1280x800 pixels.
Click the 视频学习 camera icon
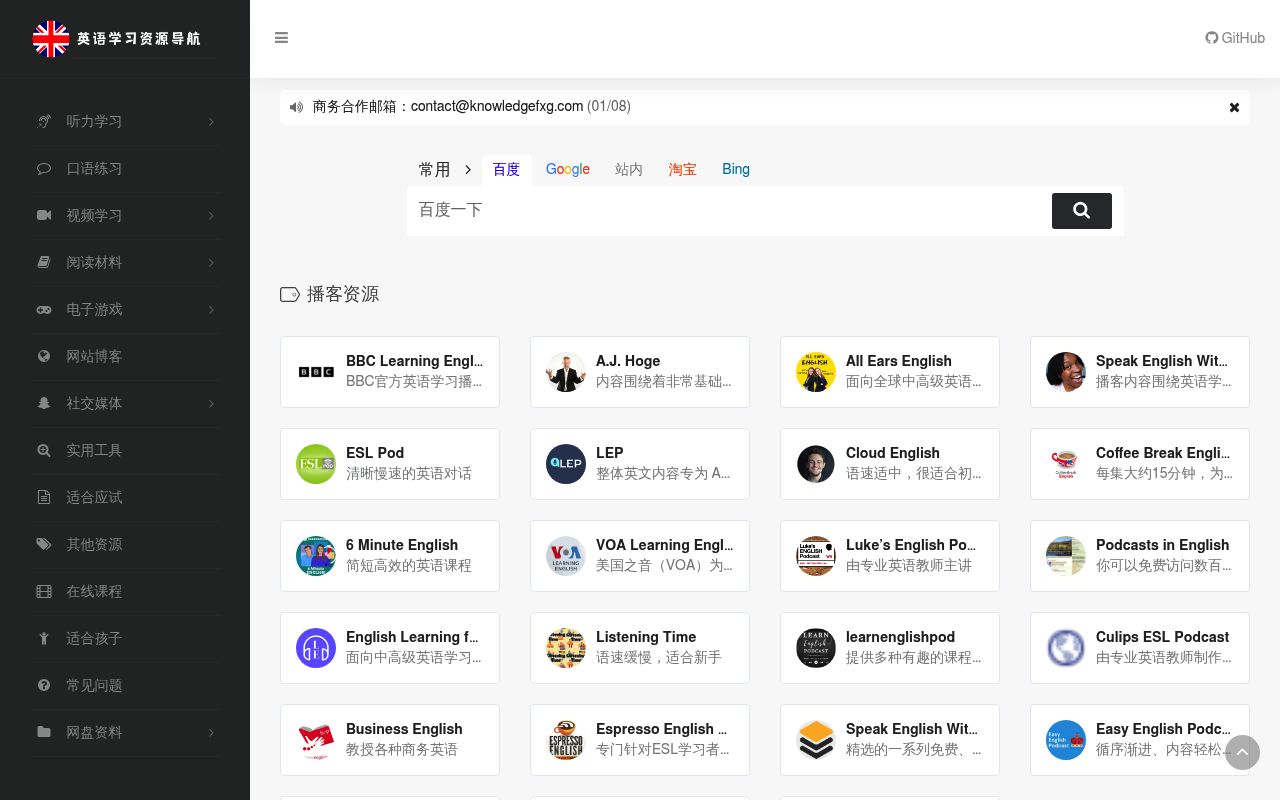click(x=44, y=216)
